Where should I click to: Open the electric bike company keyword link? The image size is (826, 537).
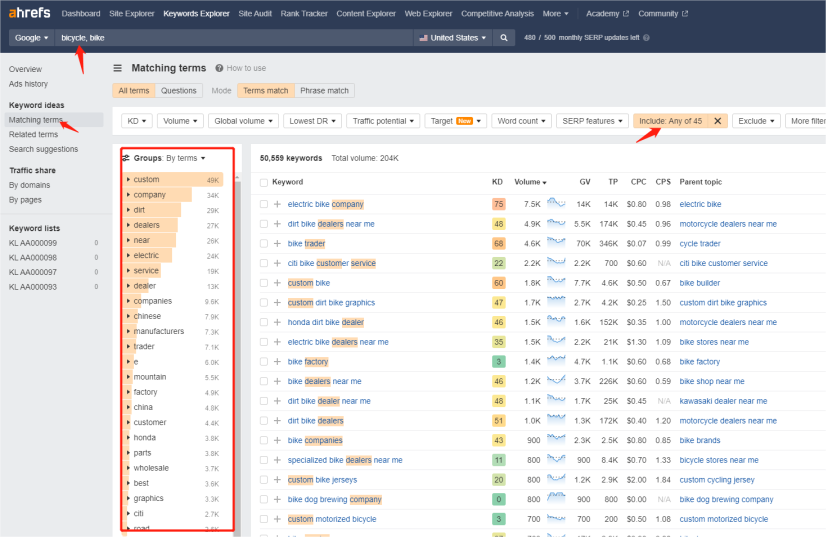(x=326, y=204)
